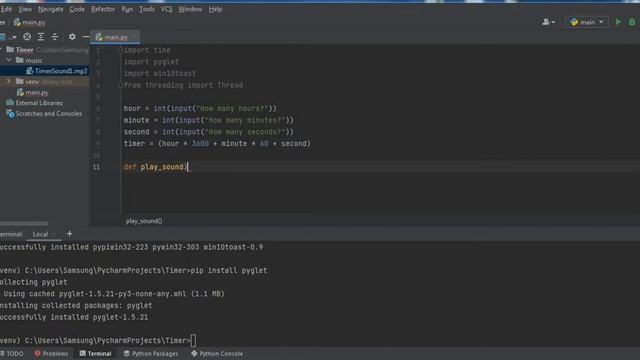
Task: Click the fold marker on line 4
Action: pos(121,85)
